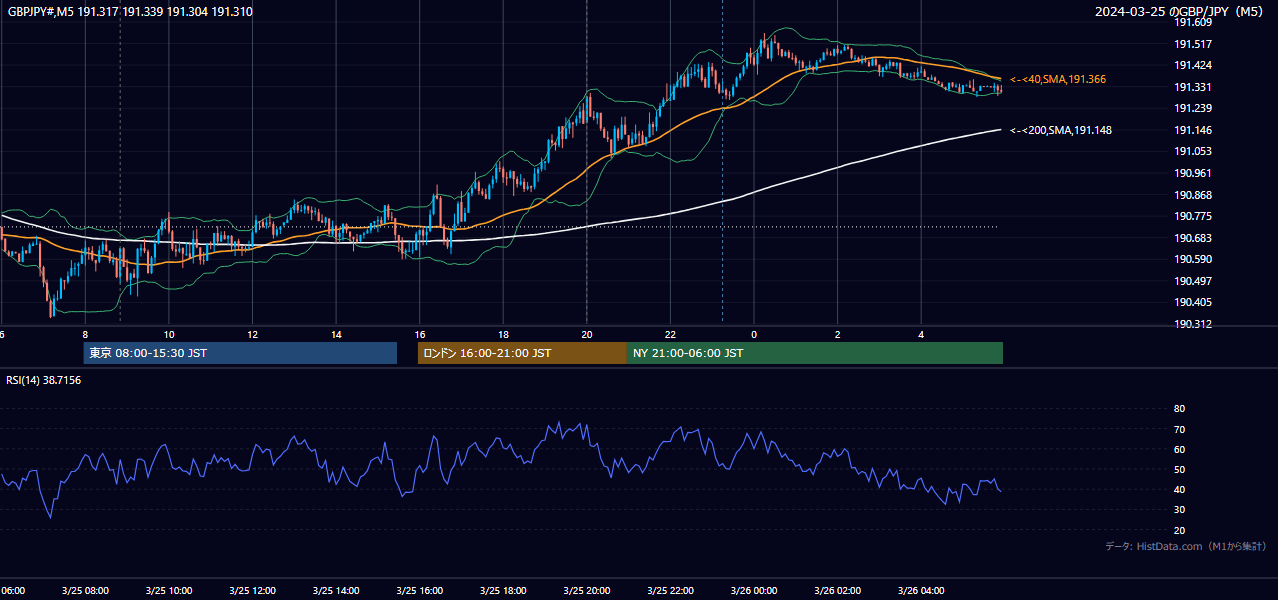Click the hour tick 8 under price chart
The width and height of the screenshot is (1278, 600).
[x=85, y=334]
